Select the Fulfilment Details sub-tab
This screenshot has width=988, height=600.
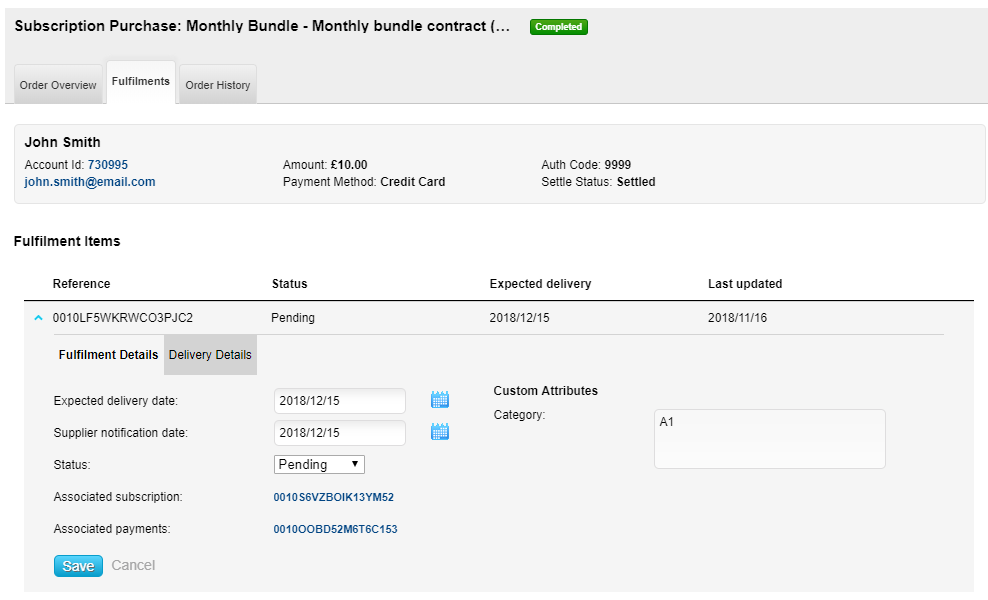click(x=108, y=355)
